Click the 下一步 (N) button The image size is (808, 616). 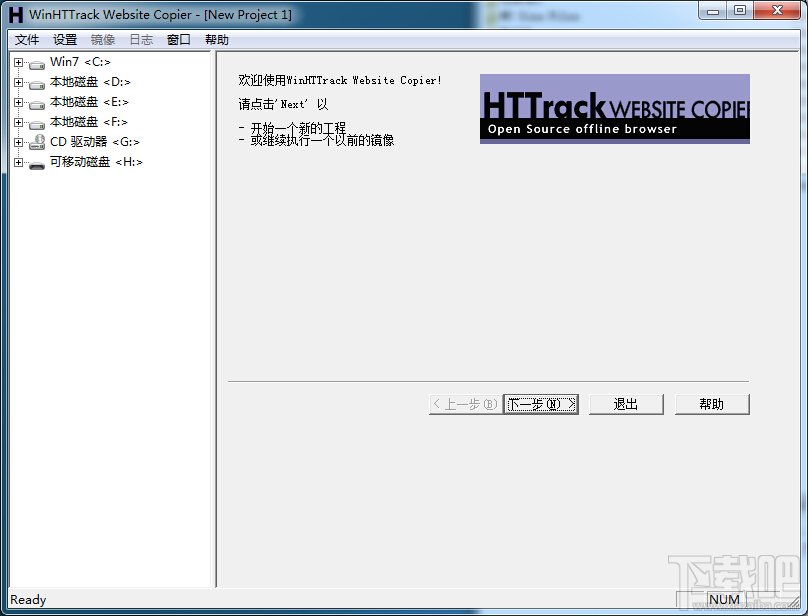(x=541, y=404)
